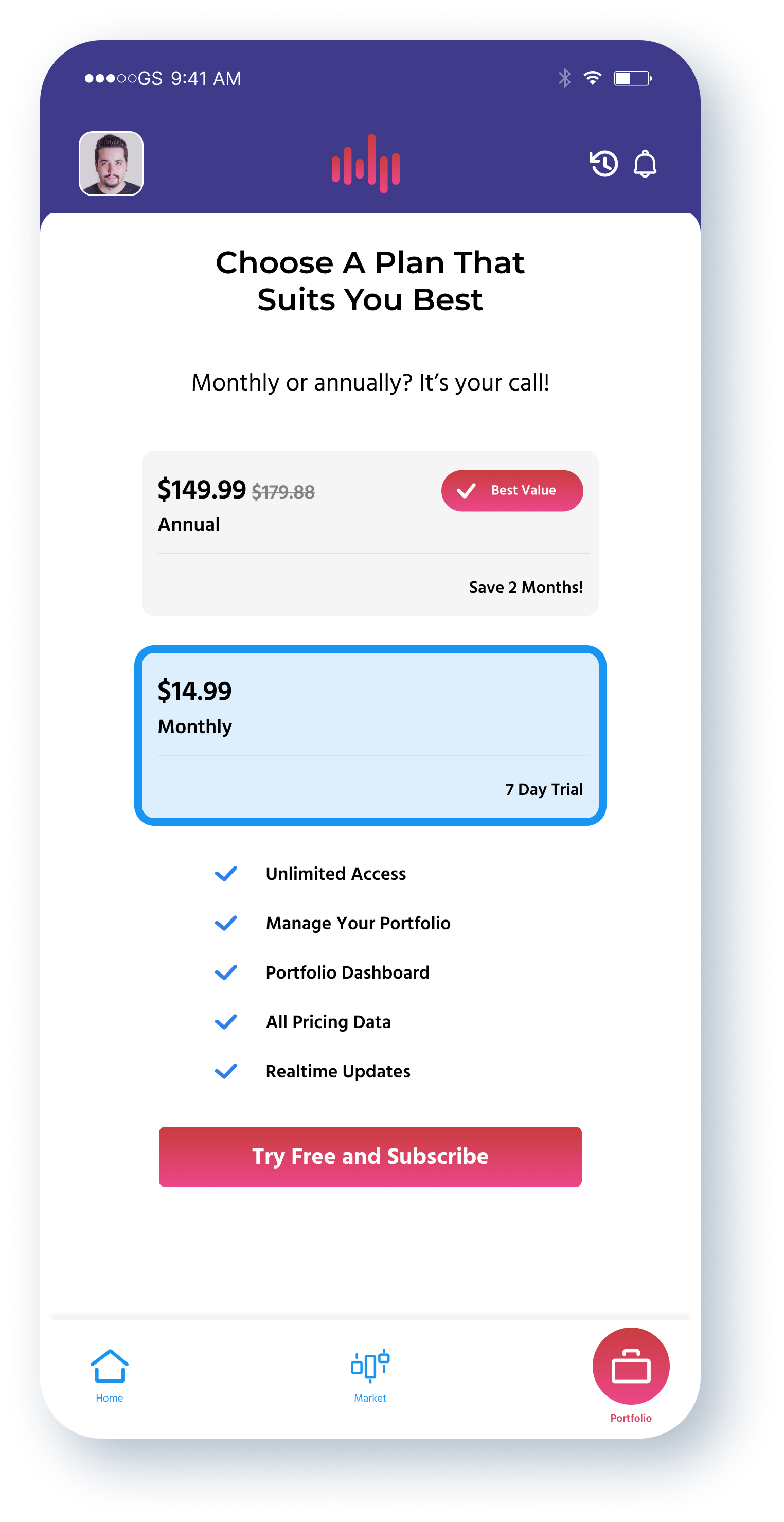Tap the All Pricing Data checkmark
784x1522 pixels.
click(226, 1021)
